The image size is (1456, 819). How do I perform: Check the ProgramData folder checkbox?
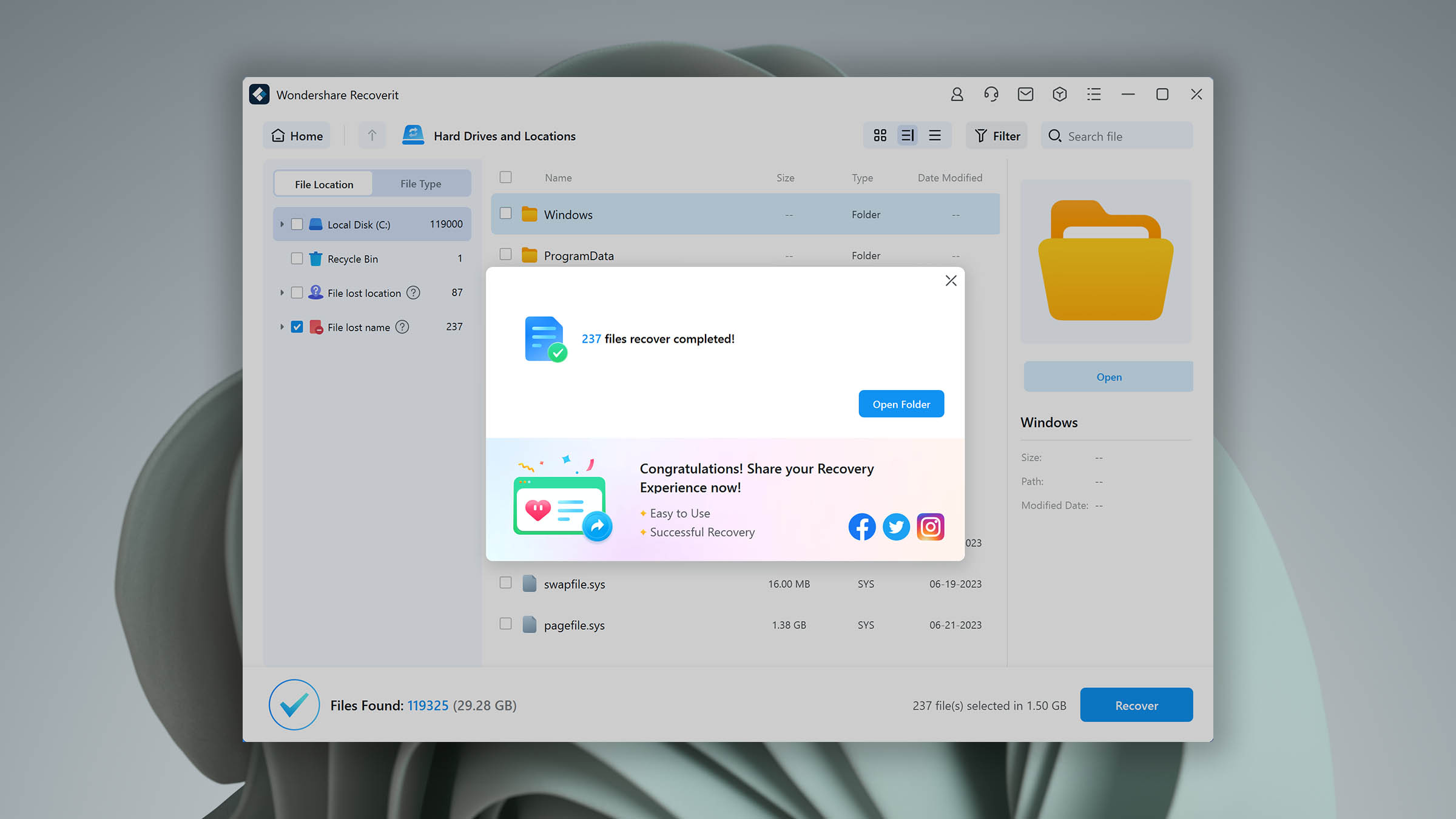tap(505, 254)
